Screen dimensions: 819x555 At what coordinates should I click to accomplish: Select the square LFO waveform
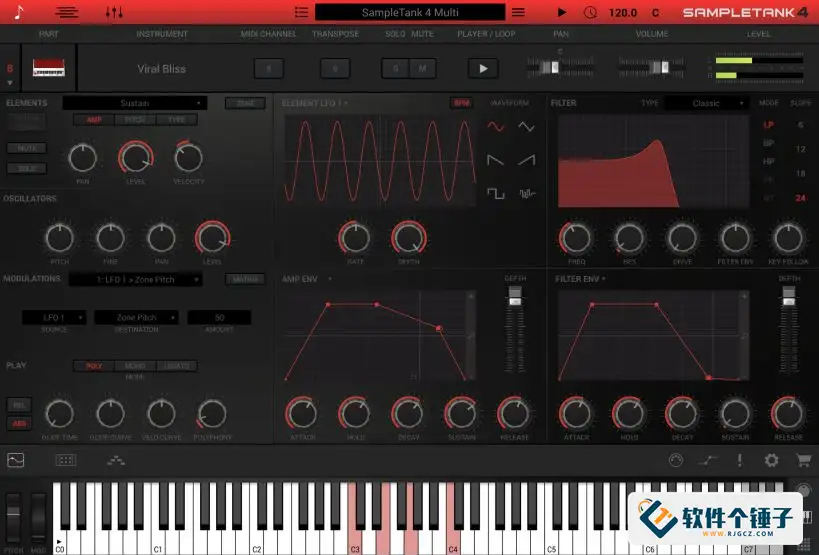[496, 194]
